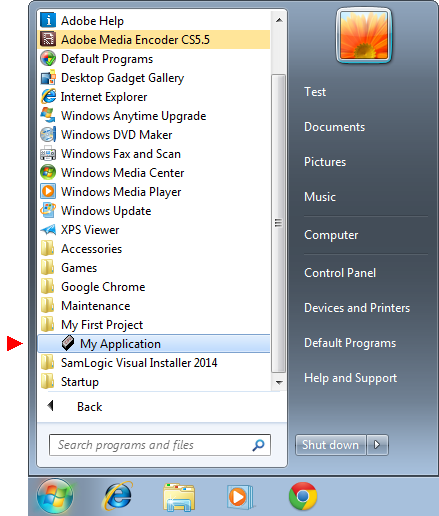Click the Windows Media Center label
The height and width of the screenshot is (516, 439).
tap(122, 173)
